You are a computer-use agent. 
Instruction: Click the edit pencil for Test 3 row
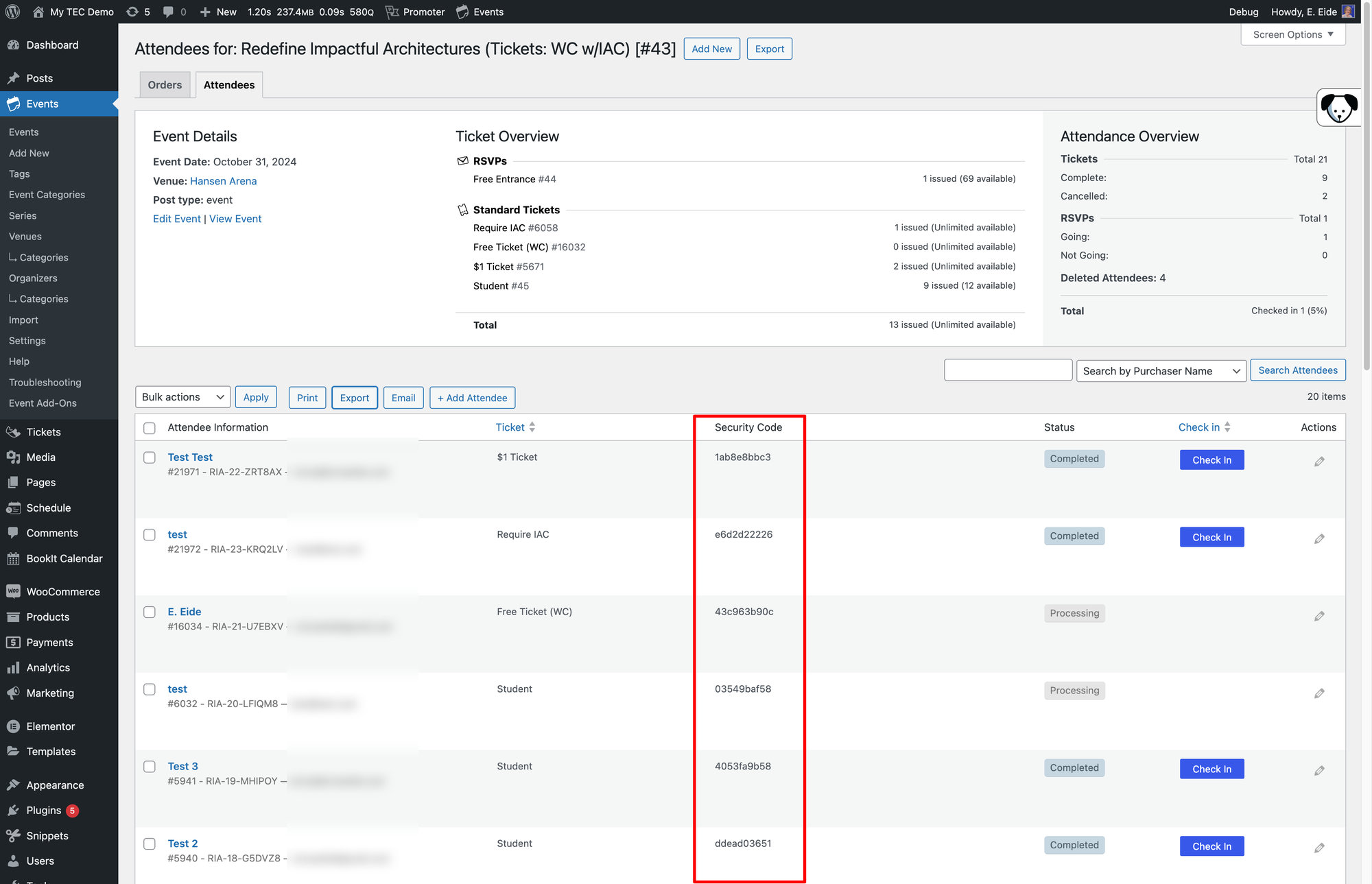(x=1319, y=771)
